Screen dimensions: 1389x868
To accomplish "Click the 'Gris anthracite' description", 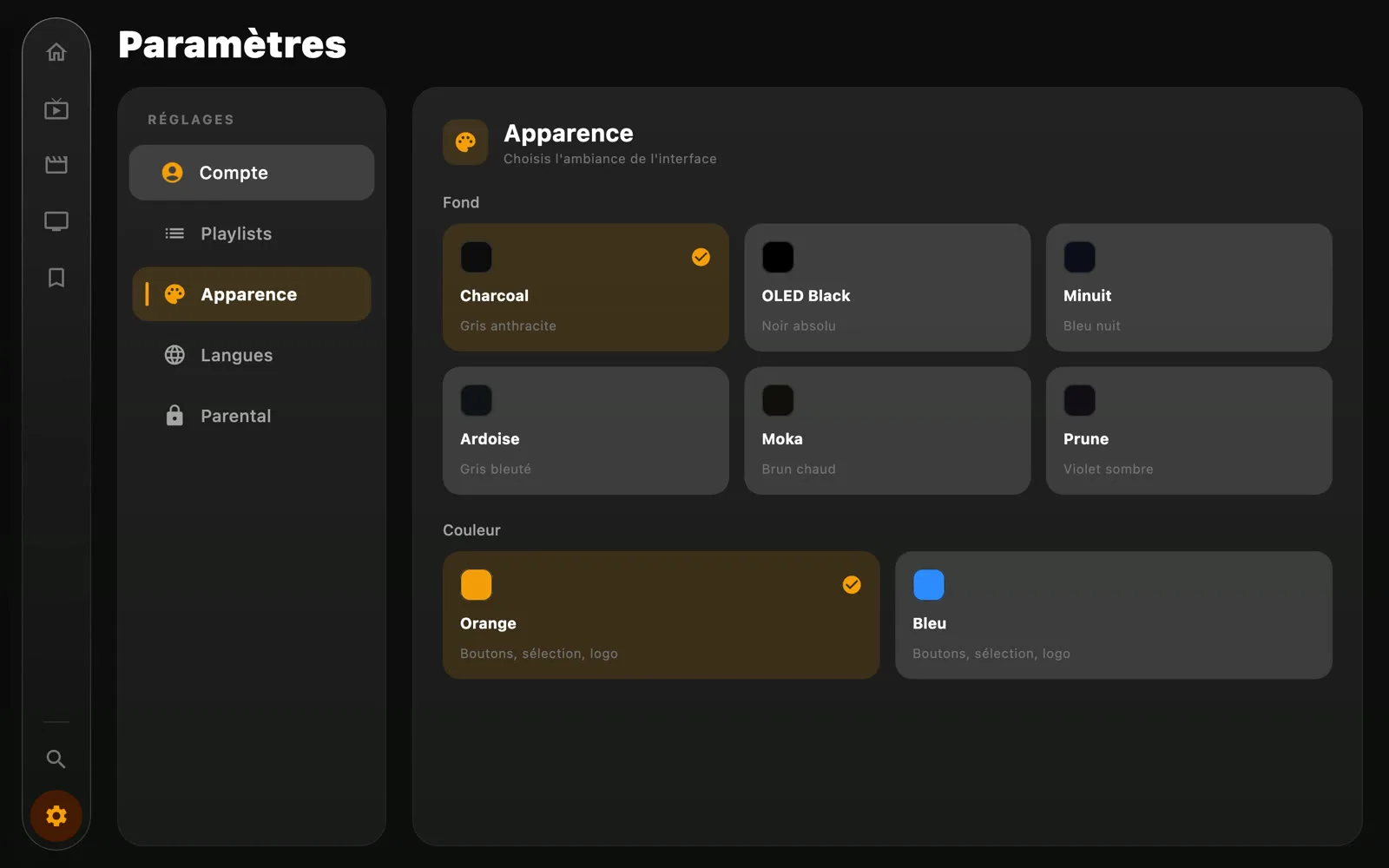I will 508,326.
